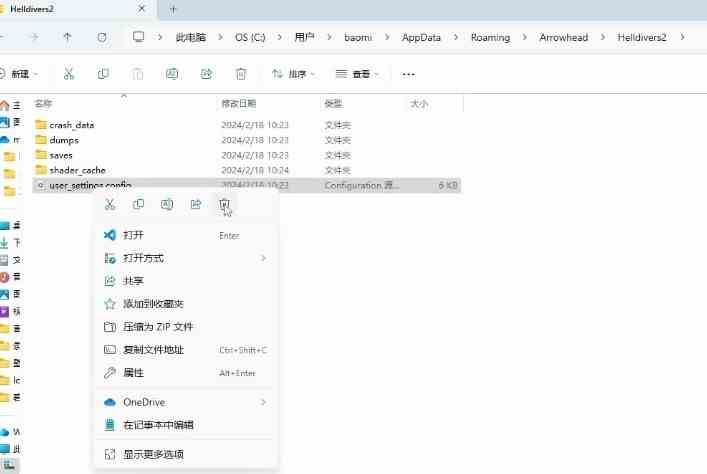Choose 复制文件地址 in context menu
The width and height of the screenshot is (707, 474).
click(x=185, y=350)
